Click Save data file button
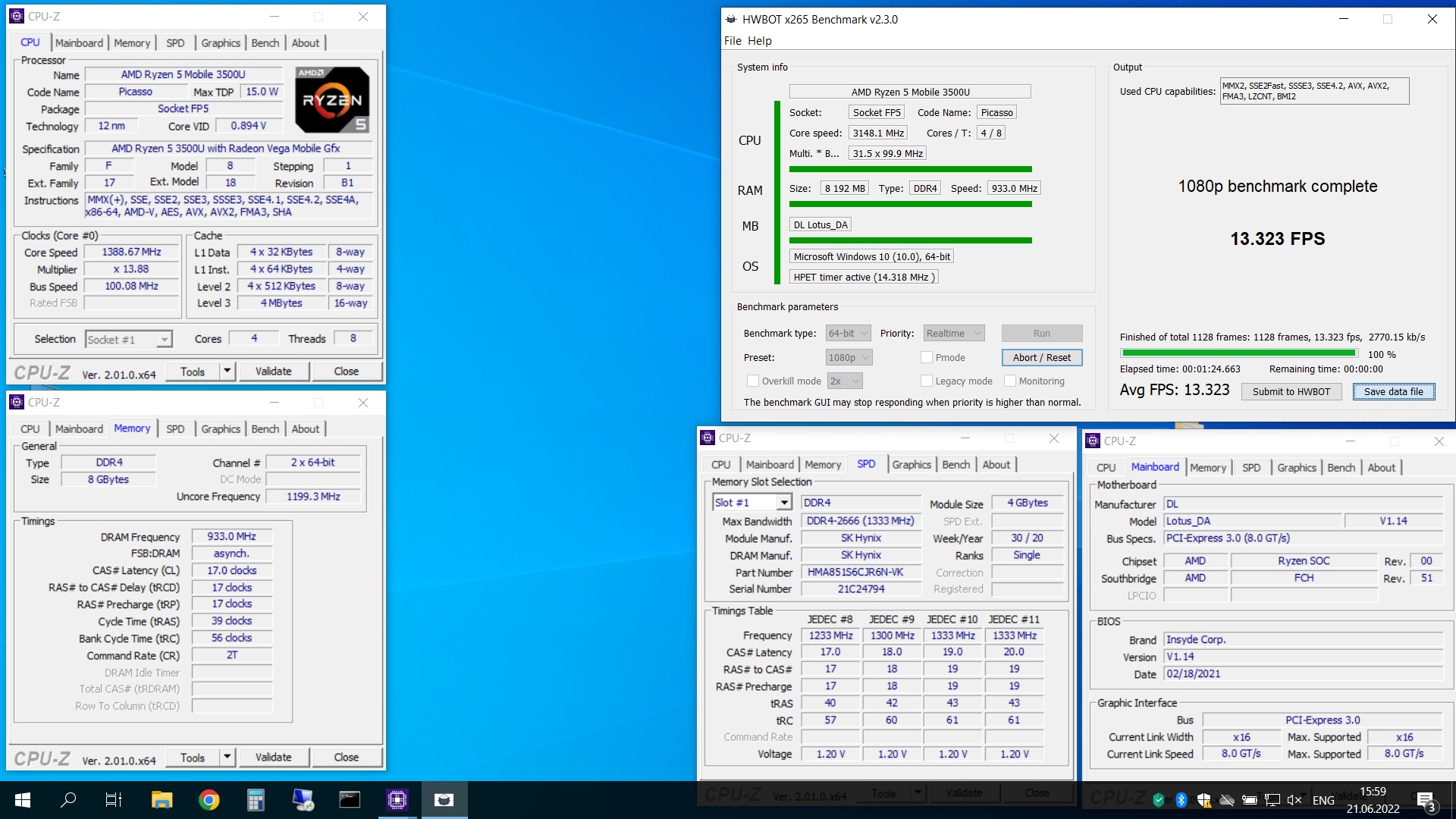Image resolution: width=1456 pixels, height=819 pixels. [x=1394, y=391]
